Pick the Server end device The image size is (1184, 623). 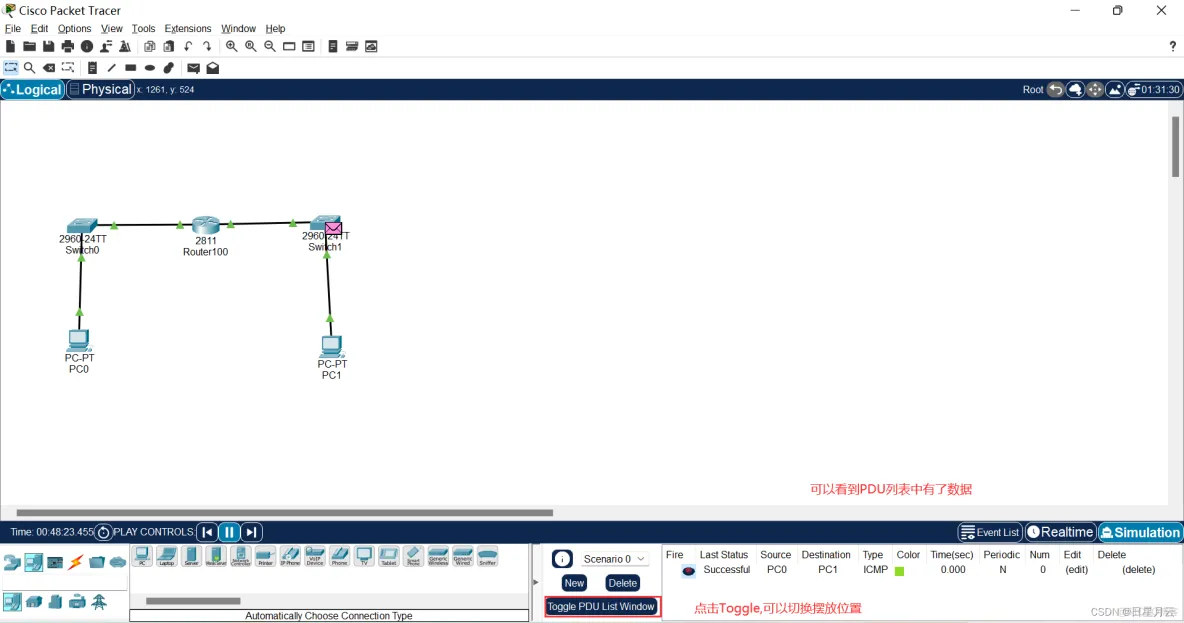click(192, 557)
